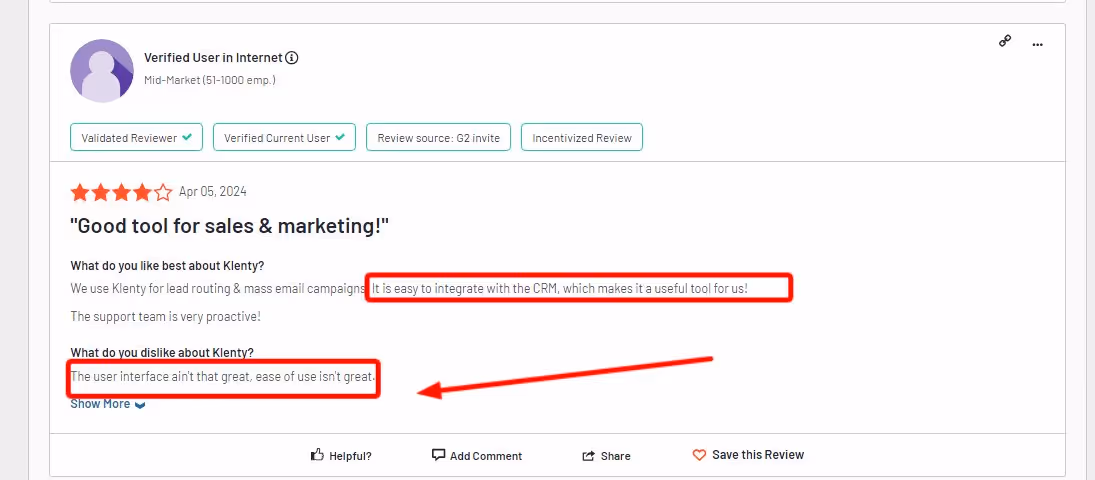Click "What do you like best about Klenty?" heading
Image resolution: width=1095 pixels, height=480 pixels.
[x=167, y=266]
